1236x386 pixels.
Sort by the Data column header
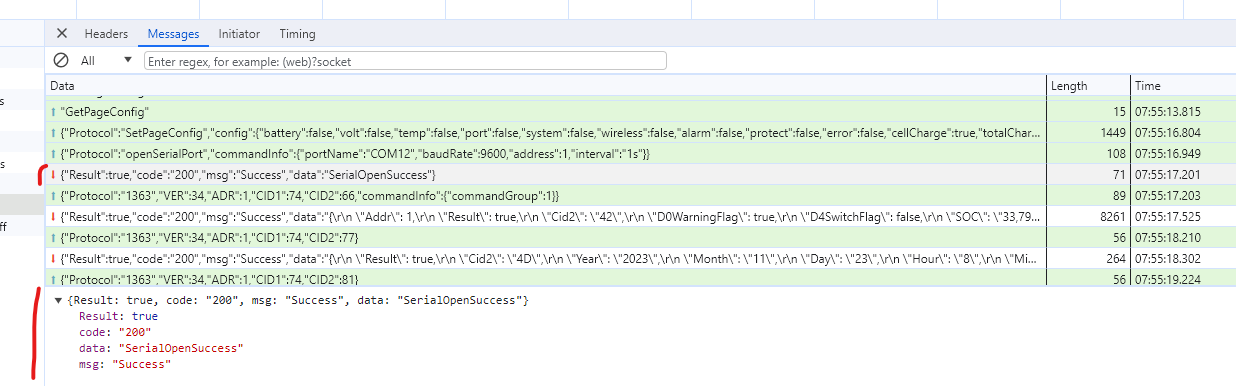546,86
